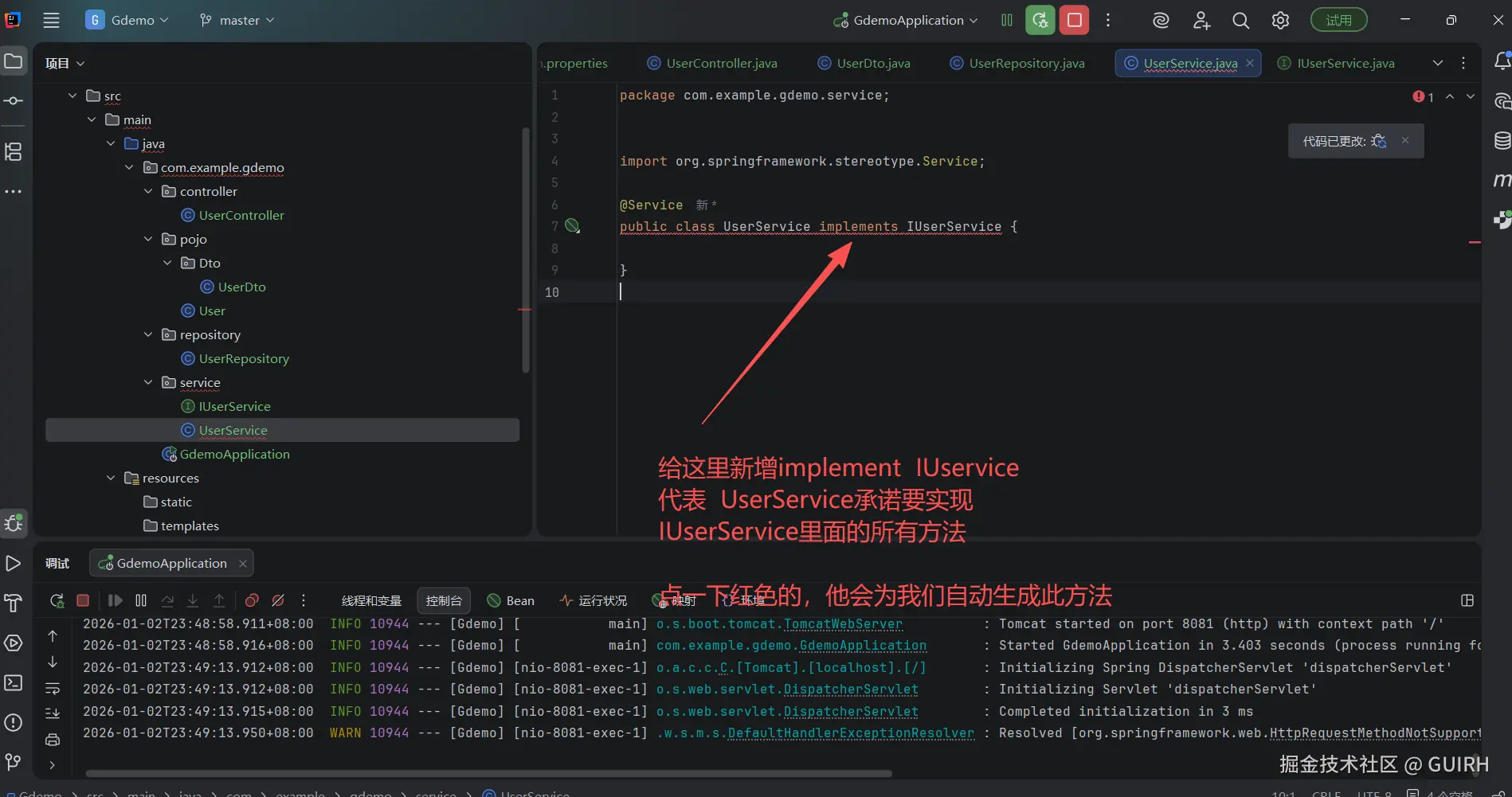Open the Notifications bell

(x=1502, y=61)
